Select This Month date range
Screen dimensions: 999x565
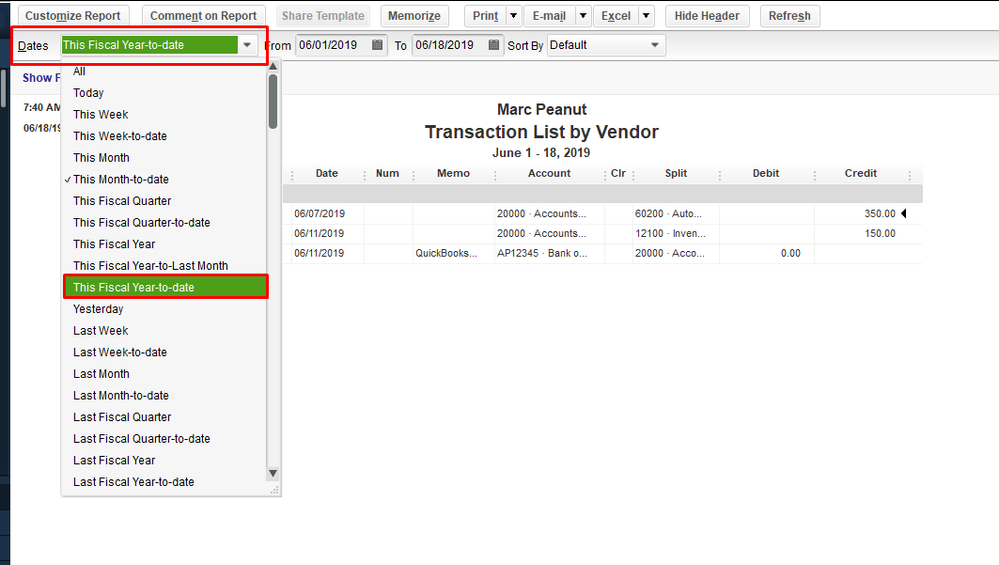(x=164, y=158)
